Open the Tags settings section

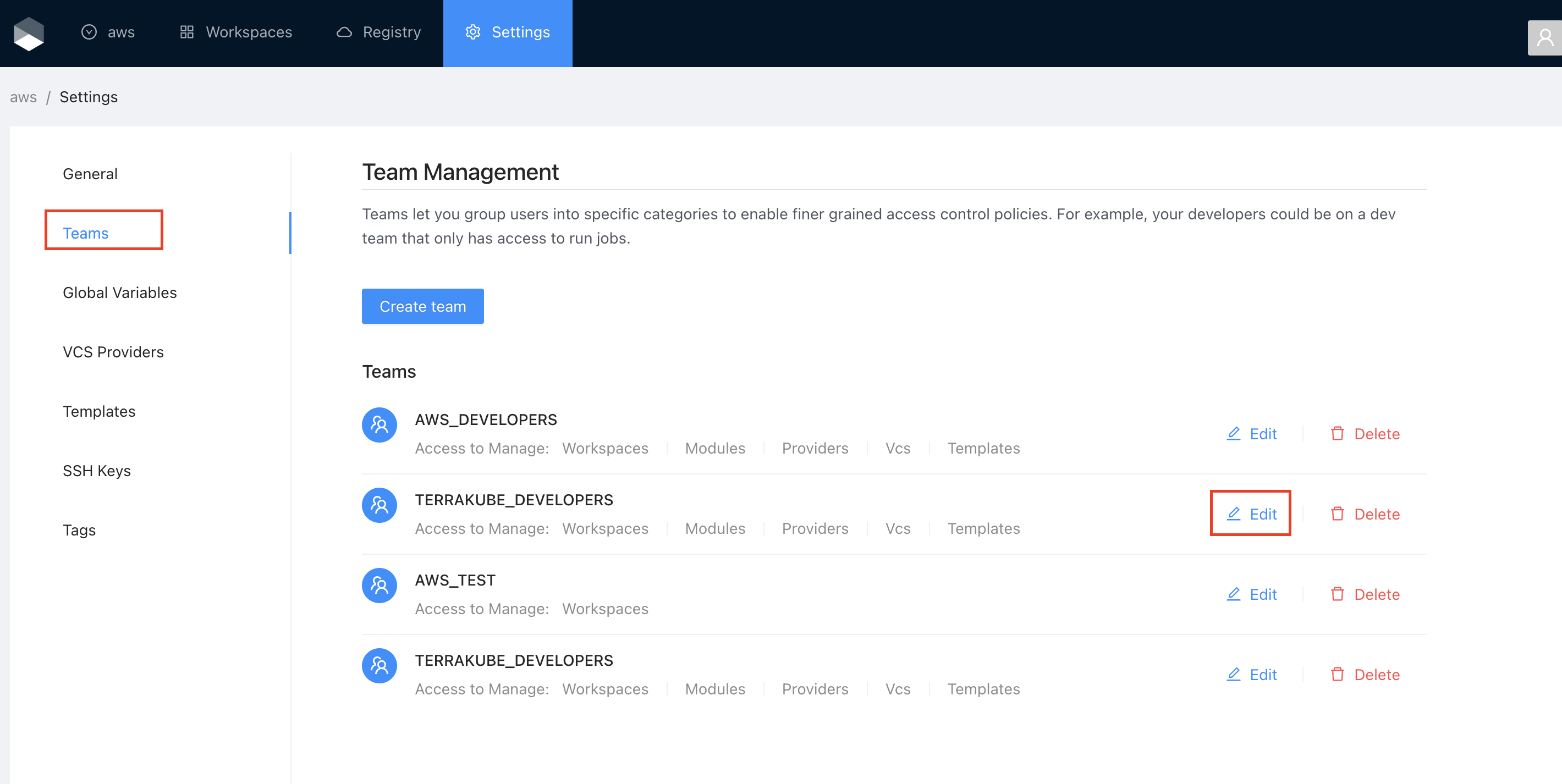pos(79,531)
